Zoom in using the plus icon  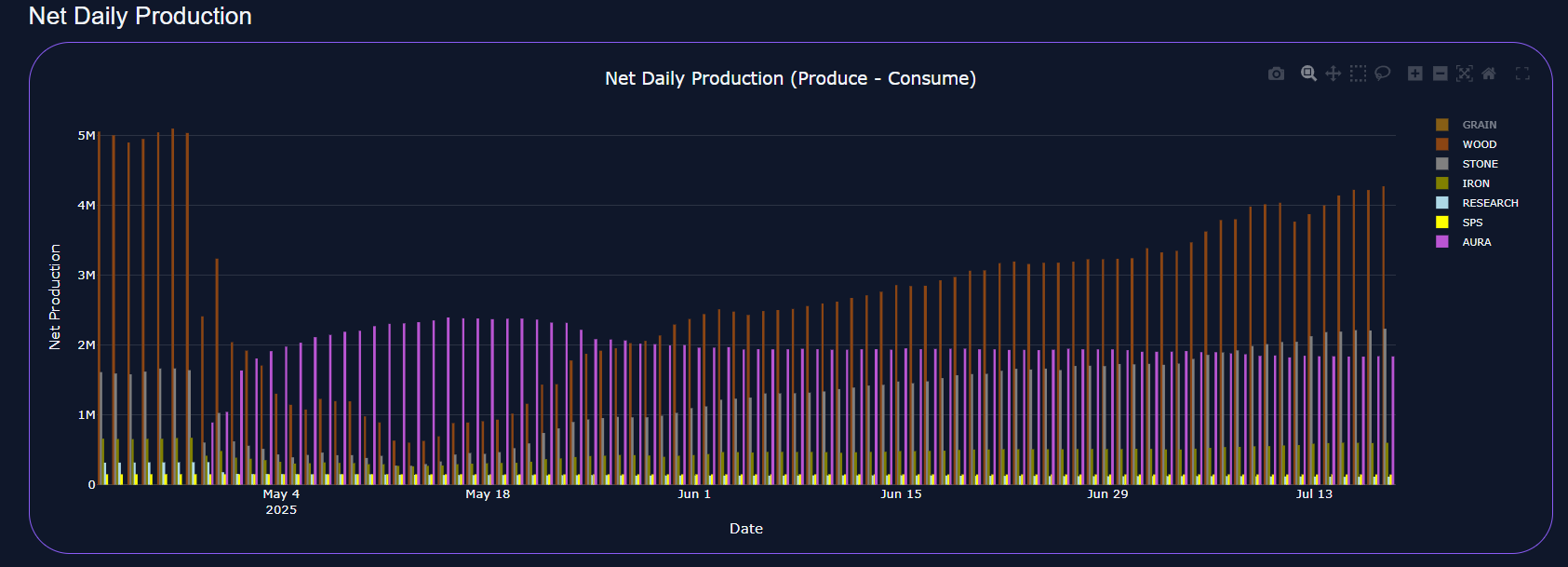point(1415,74)
